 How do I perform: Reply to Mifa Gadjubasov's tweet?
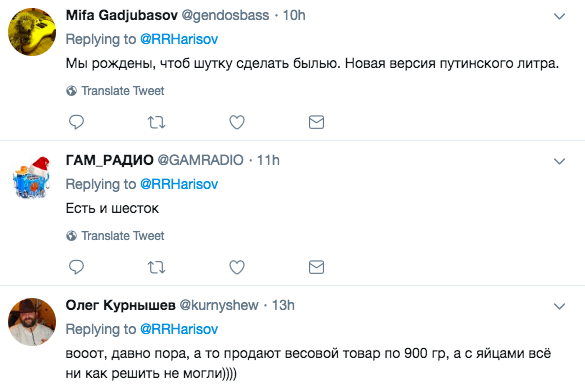[76, 122]
